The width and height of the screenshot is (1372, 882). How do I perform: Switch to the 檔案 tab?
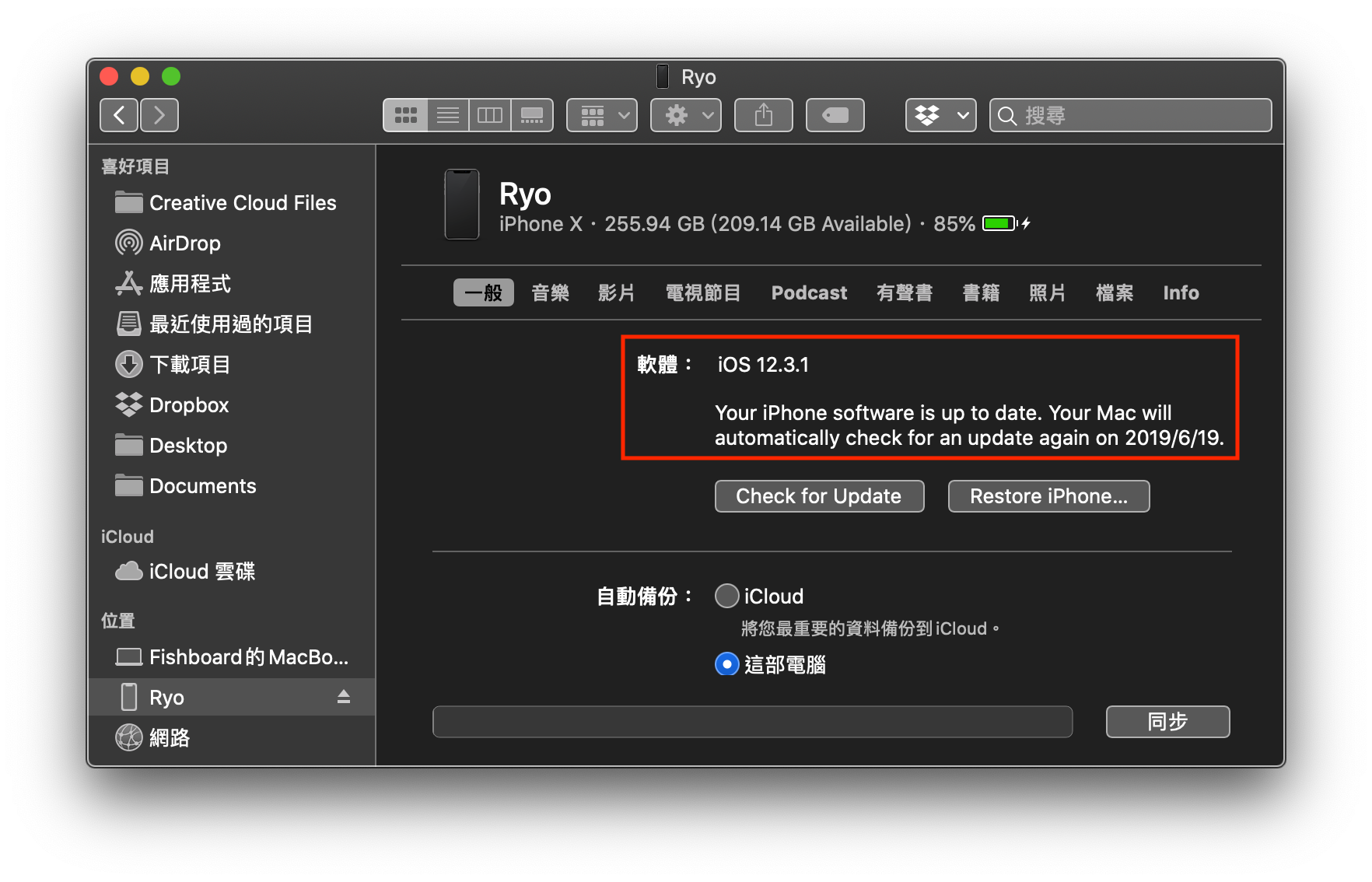pyautogui.click(x=1115, y=292)
